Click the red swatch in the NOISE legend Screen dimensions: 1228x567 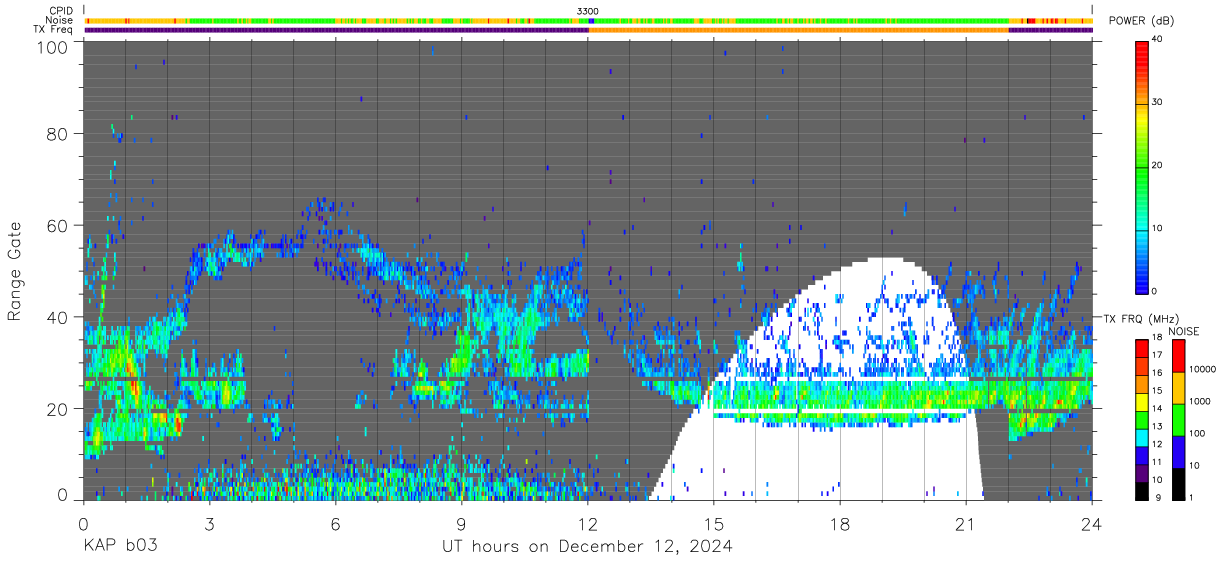pos(1177,356)
